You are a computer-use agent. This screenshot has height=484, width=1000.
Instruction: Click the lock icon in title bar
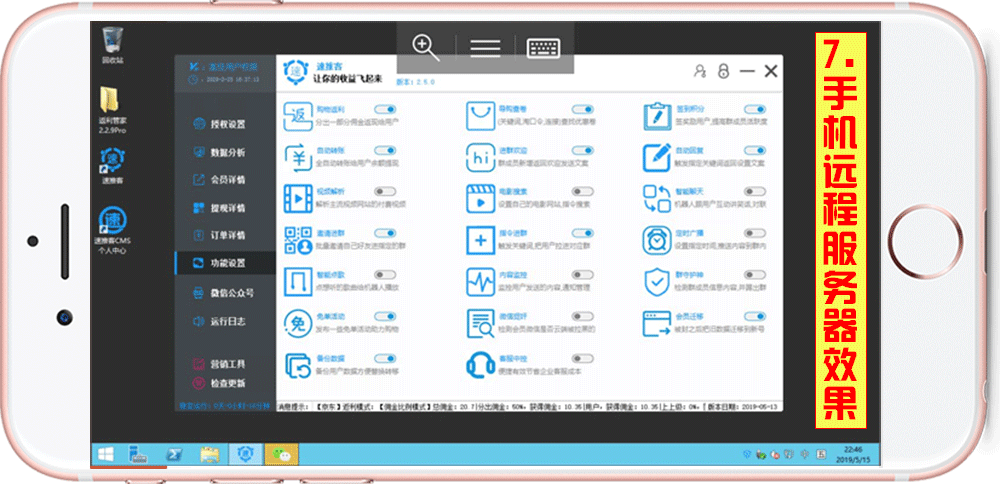[x=723, y=71]
